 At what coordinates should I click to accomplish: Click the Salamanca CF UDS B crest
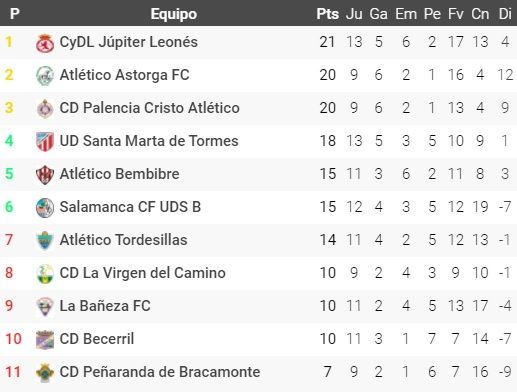[45, 208]
